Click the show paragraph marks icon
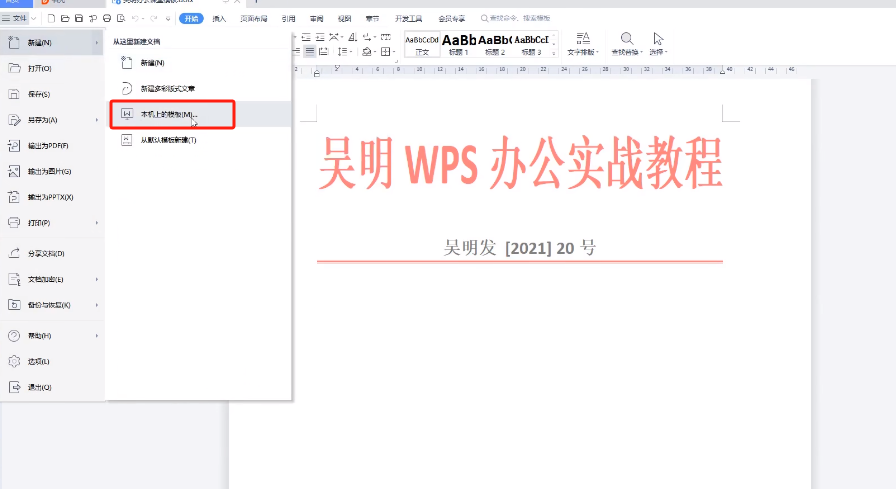The width and height of the screenshot is (896, 489). pos(369,37)
